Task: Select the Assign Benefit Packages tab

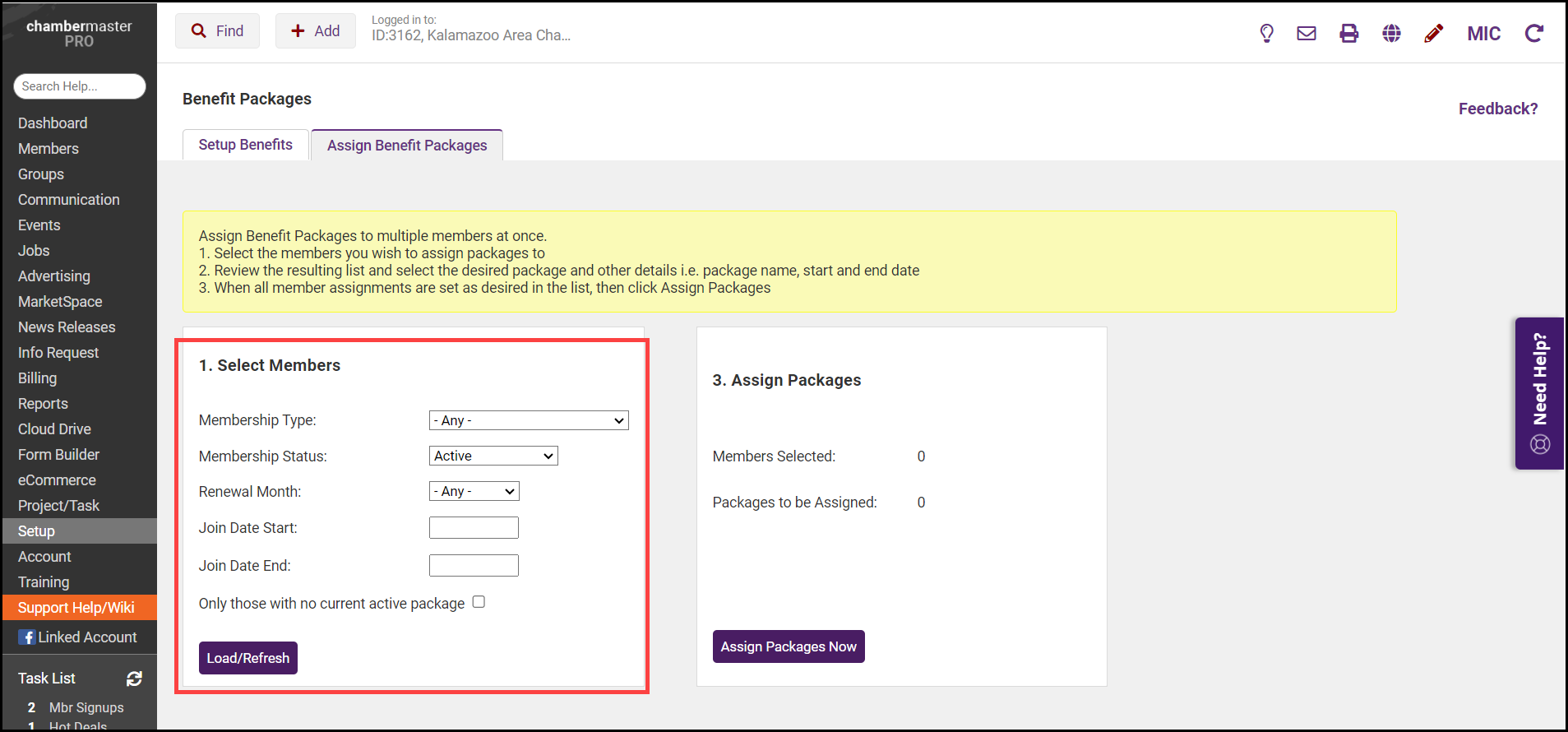Action: coord(407,146)
